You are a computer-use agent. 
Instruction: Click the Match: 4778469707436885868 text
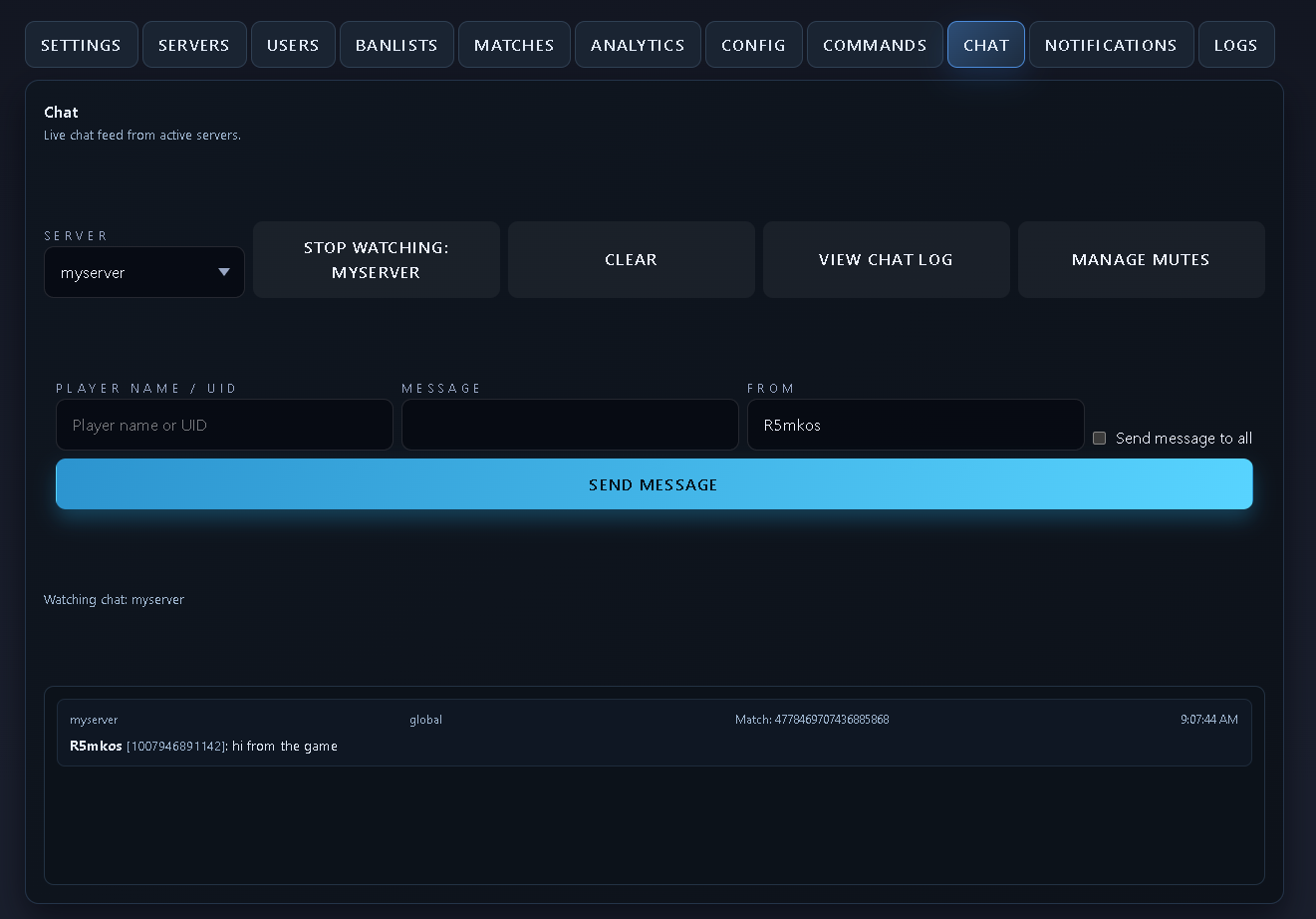pos(812,720)
